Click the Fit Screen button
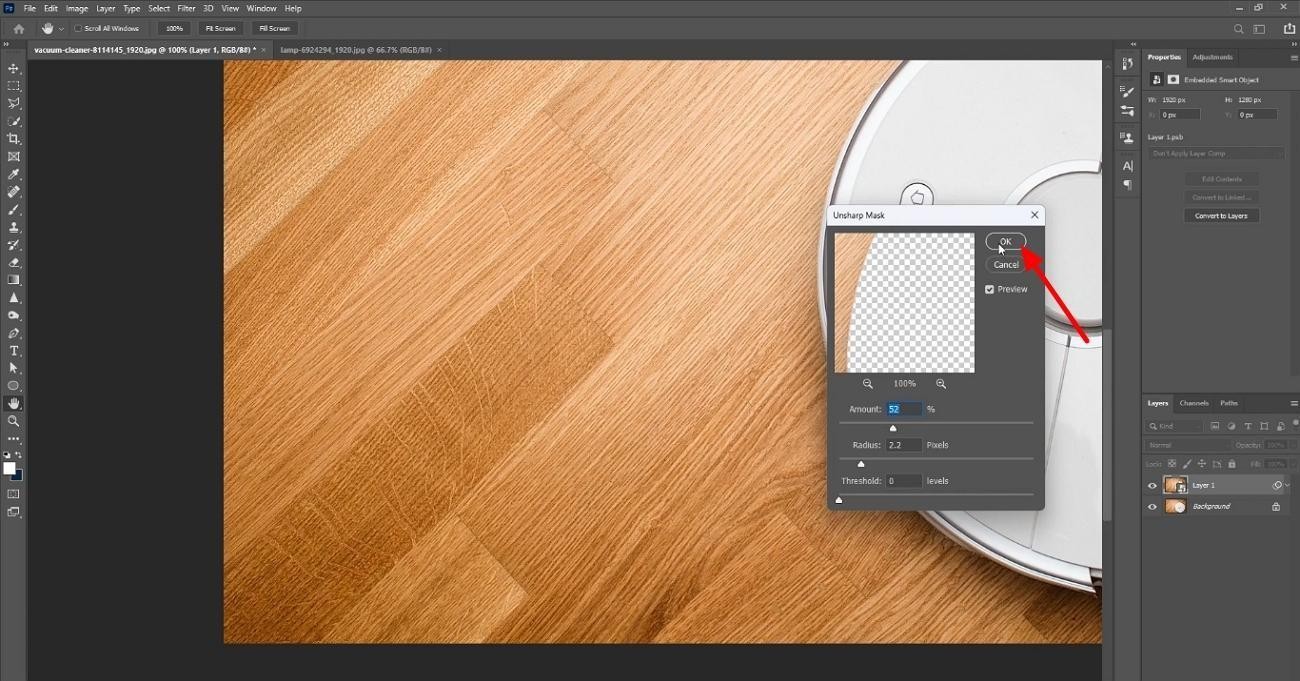Viewport: 1300px width, 681px height. click(x=221, y=29)
